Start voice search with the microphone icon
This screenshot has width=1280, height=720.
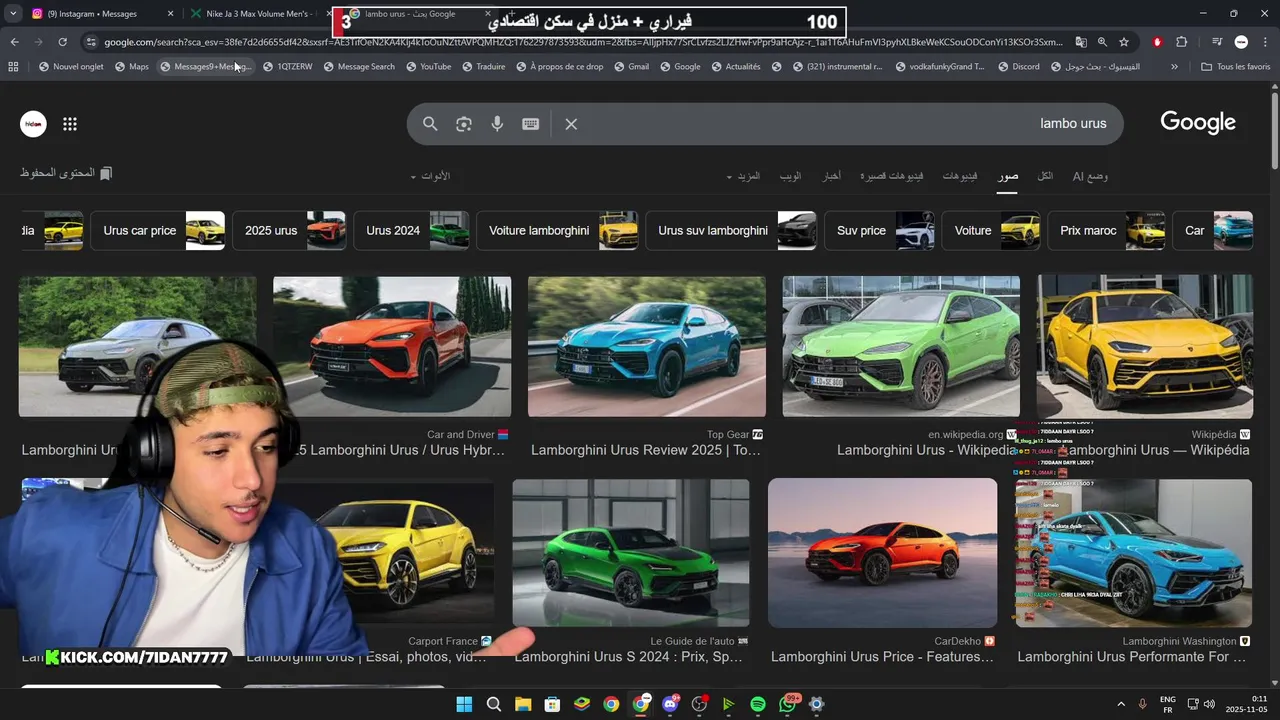point(497,124)
